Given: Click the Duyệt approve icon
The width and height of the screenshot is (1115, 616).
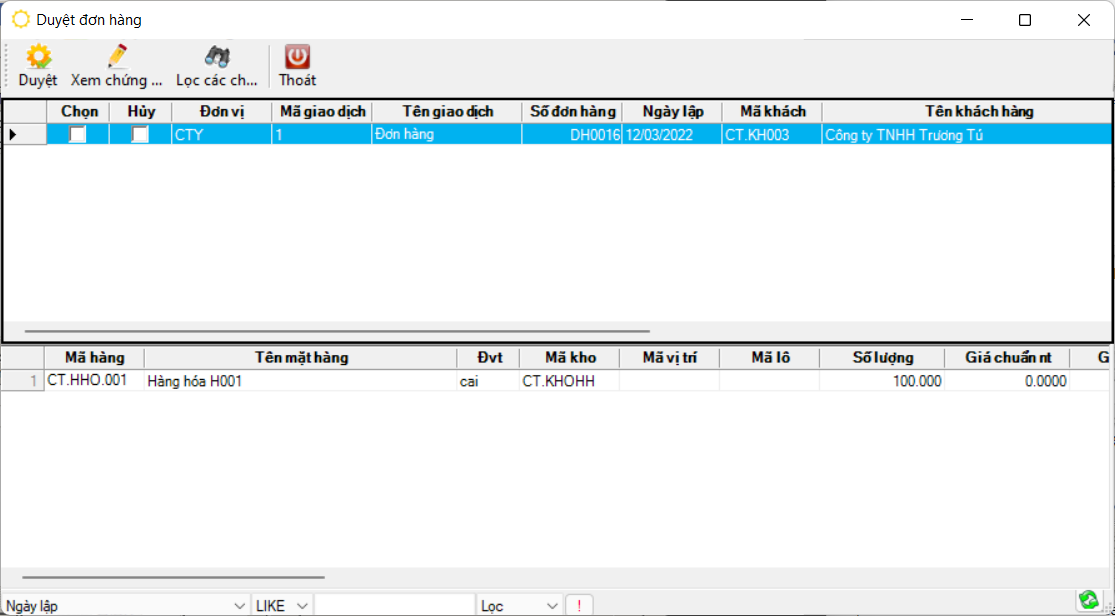Looking at the screenshot, I should [x=38, y=57].
